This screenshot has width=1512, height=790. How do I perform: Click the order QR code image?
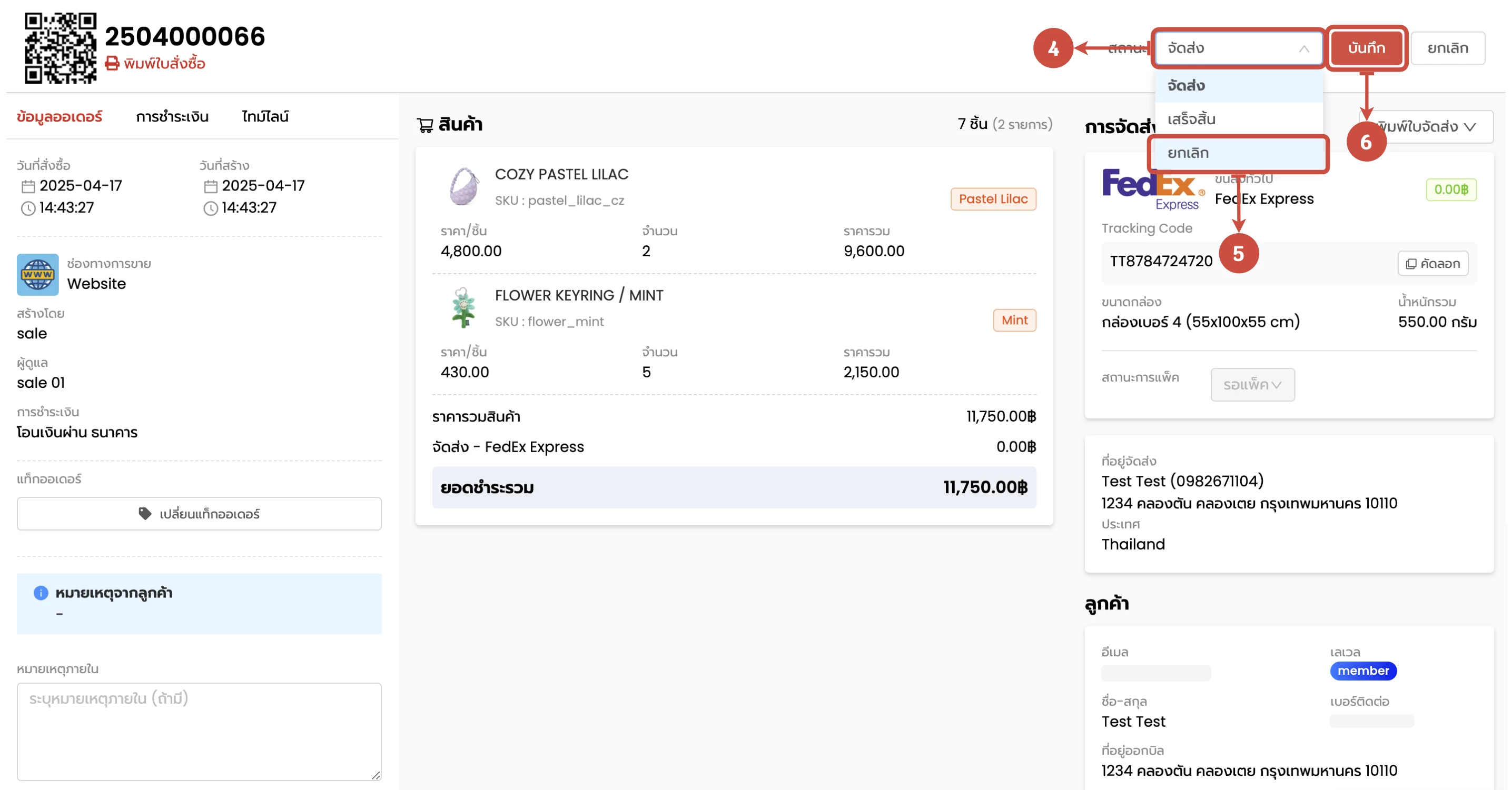coord(61,47)
